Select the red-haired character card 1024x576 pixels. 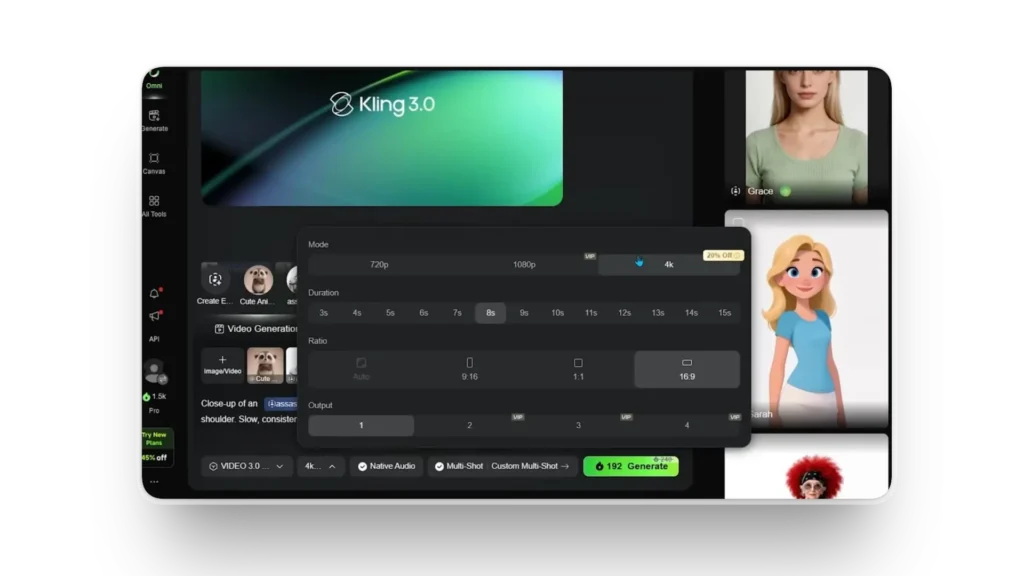pyautogui.click(x=807, y=466)
